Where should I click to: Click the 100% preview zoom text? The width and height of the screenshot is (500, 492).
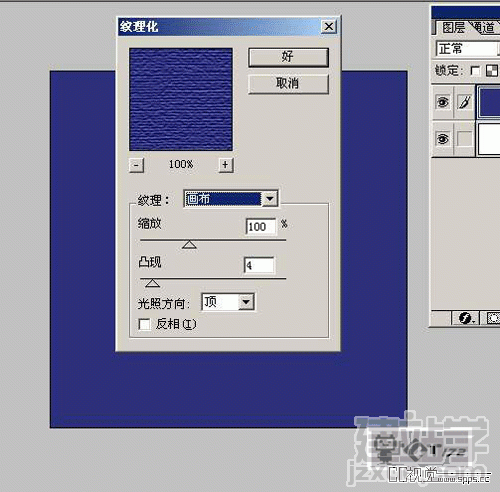pyautogui.click(x=181, y=164)
